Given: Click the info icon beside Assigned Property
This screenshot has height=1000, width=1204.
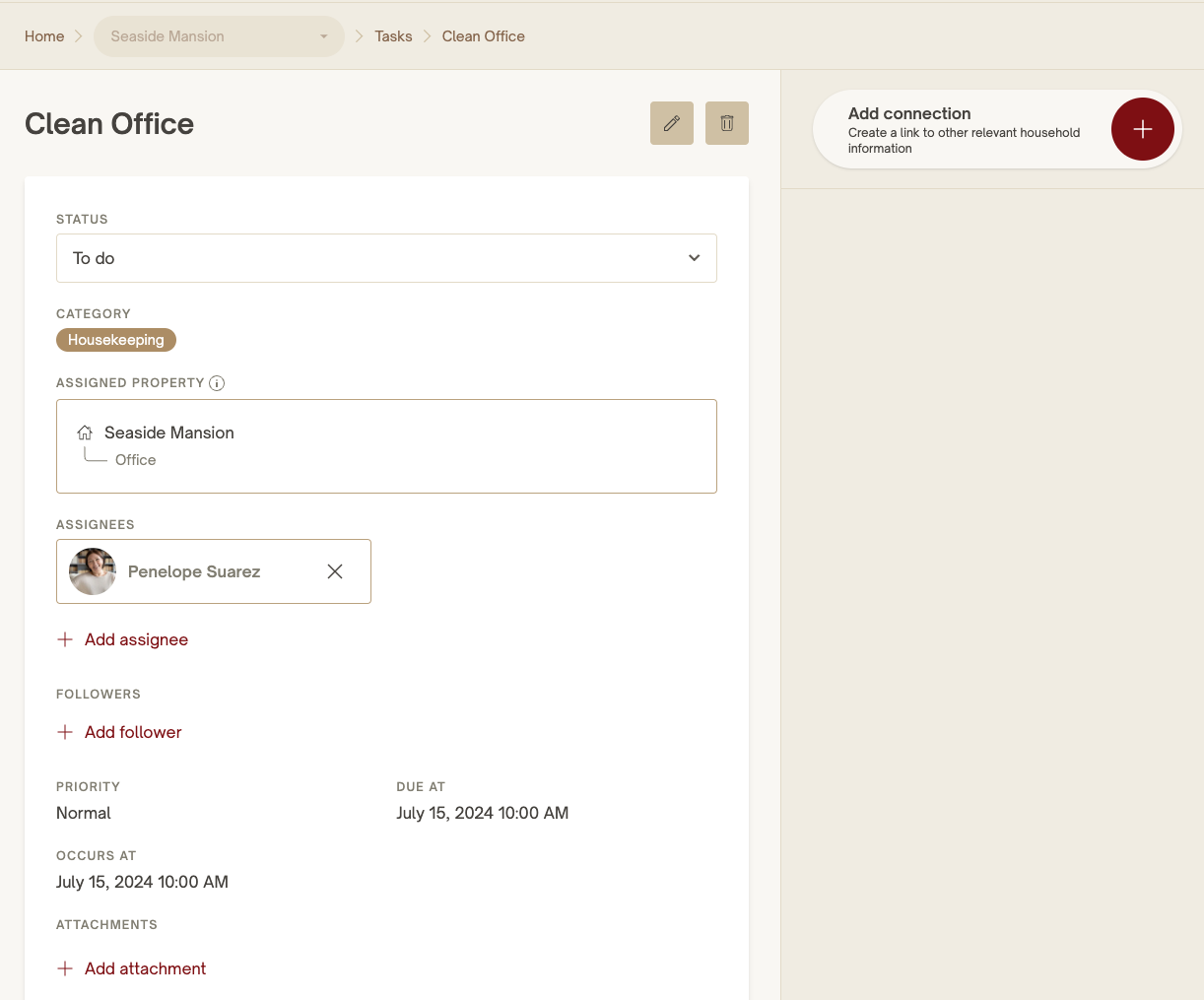Looking at the screenshot, I should coord(217,383).
